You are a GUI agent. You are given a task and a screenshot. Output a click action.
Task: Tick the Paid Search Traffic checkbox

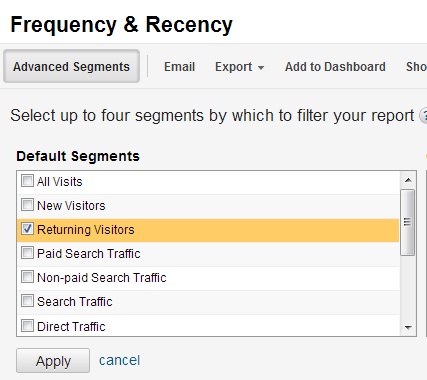27,253
